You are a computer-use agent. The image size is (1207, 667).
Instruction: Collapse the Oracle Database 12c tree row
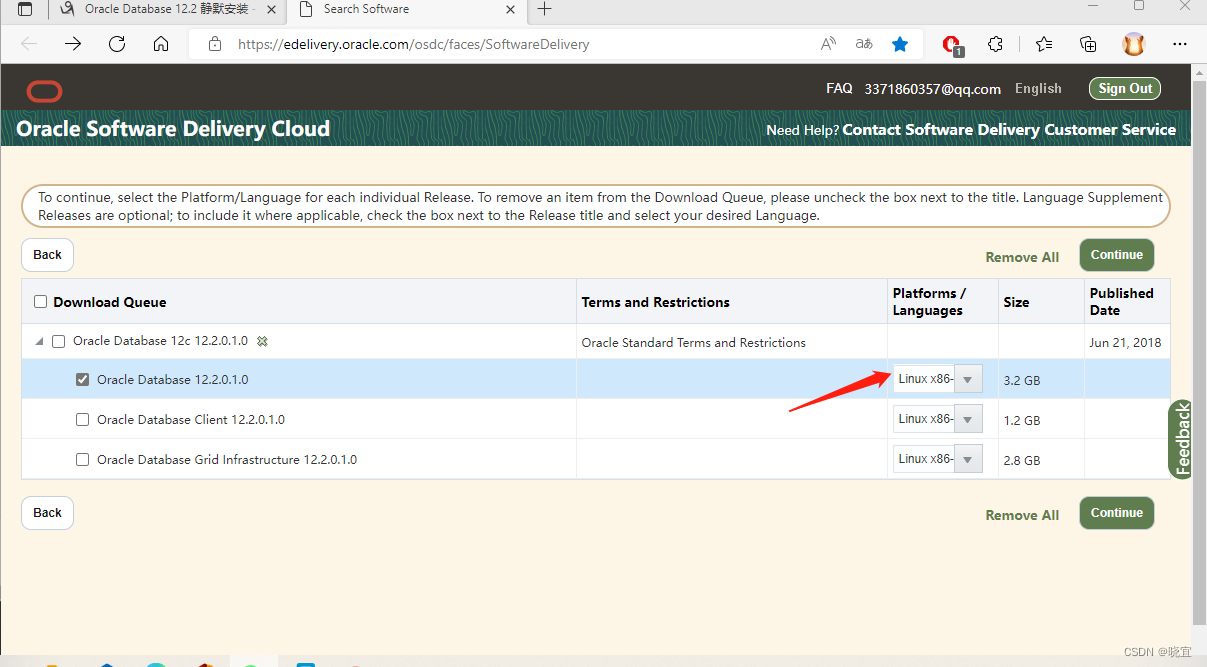40,342
